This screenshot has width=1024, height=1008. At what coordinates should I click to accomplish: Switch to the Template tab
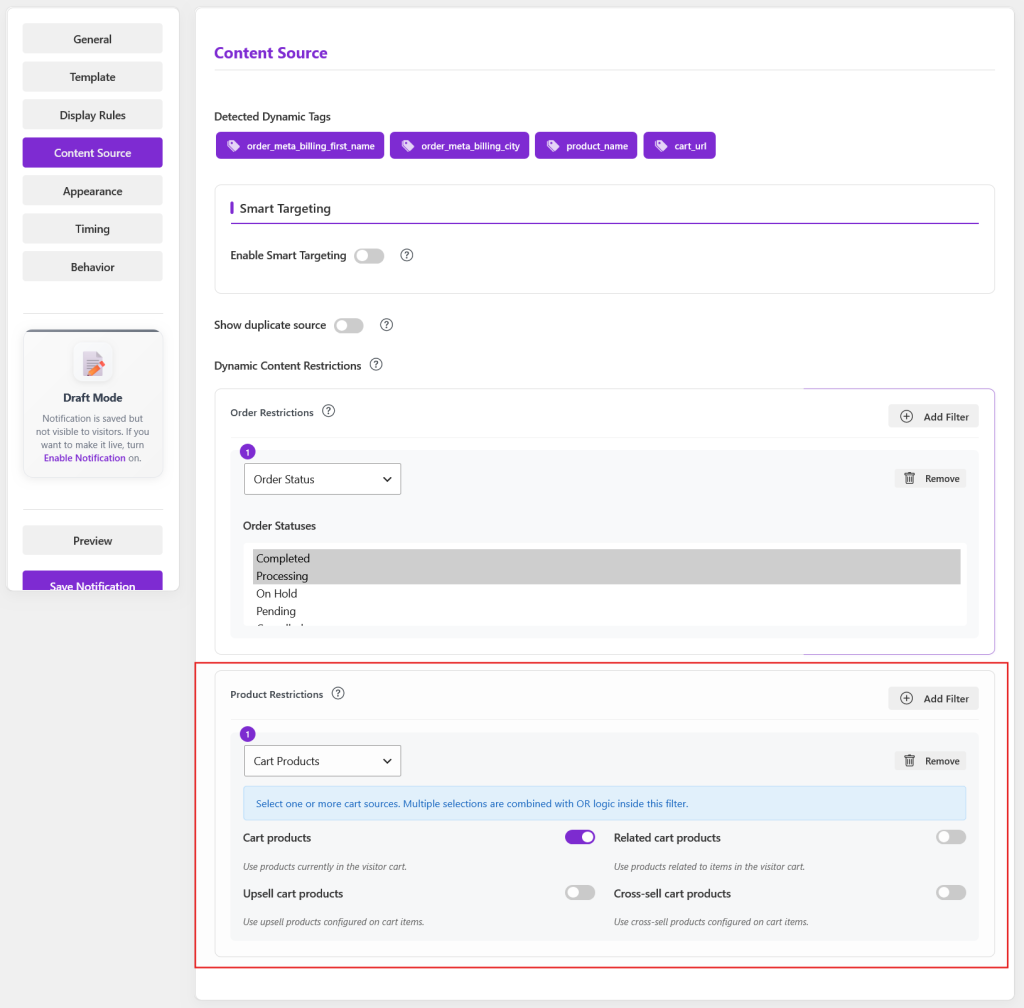click(x=93, y=76)
